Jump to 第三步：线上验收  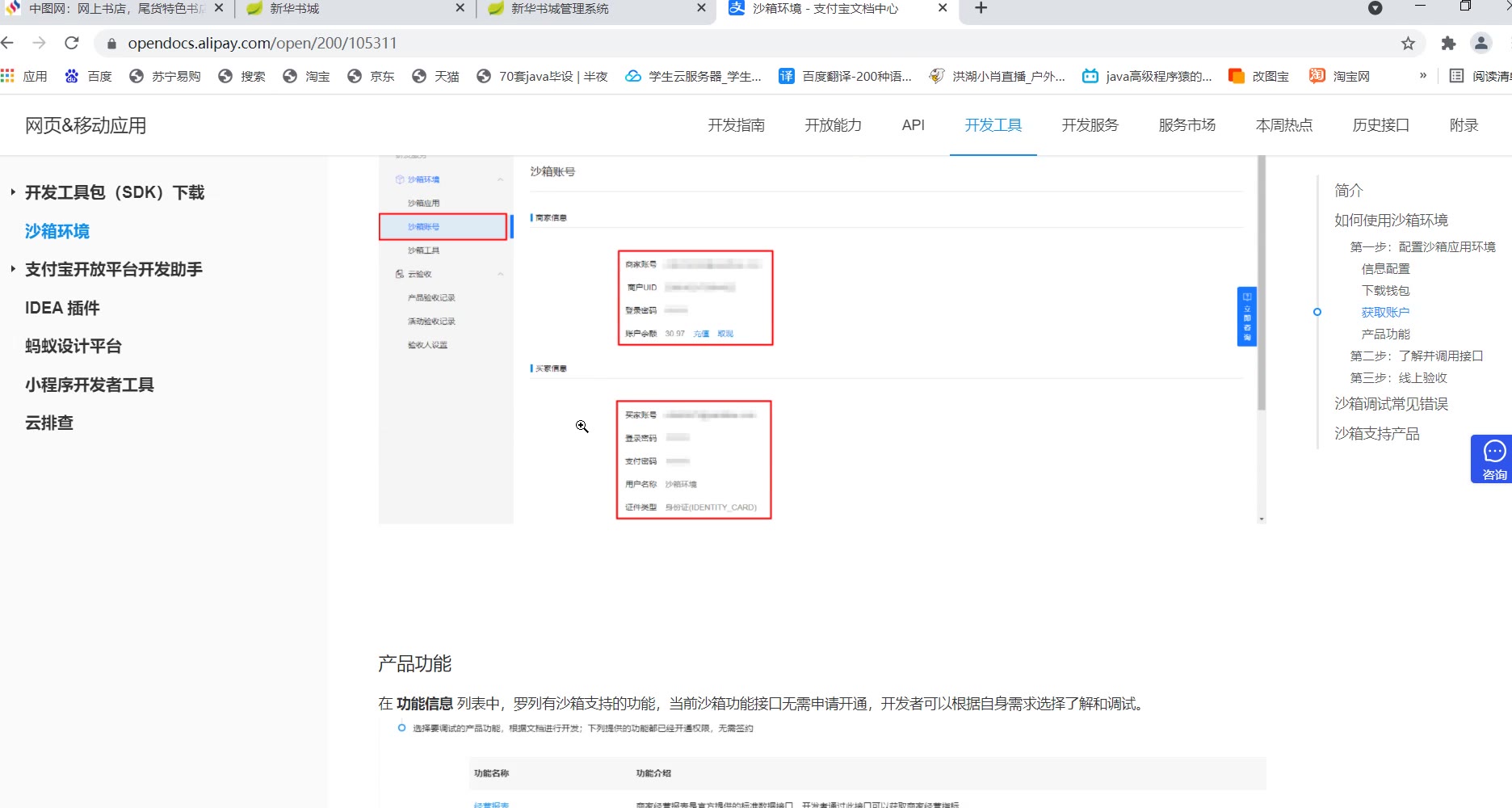pos(1398,377)
